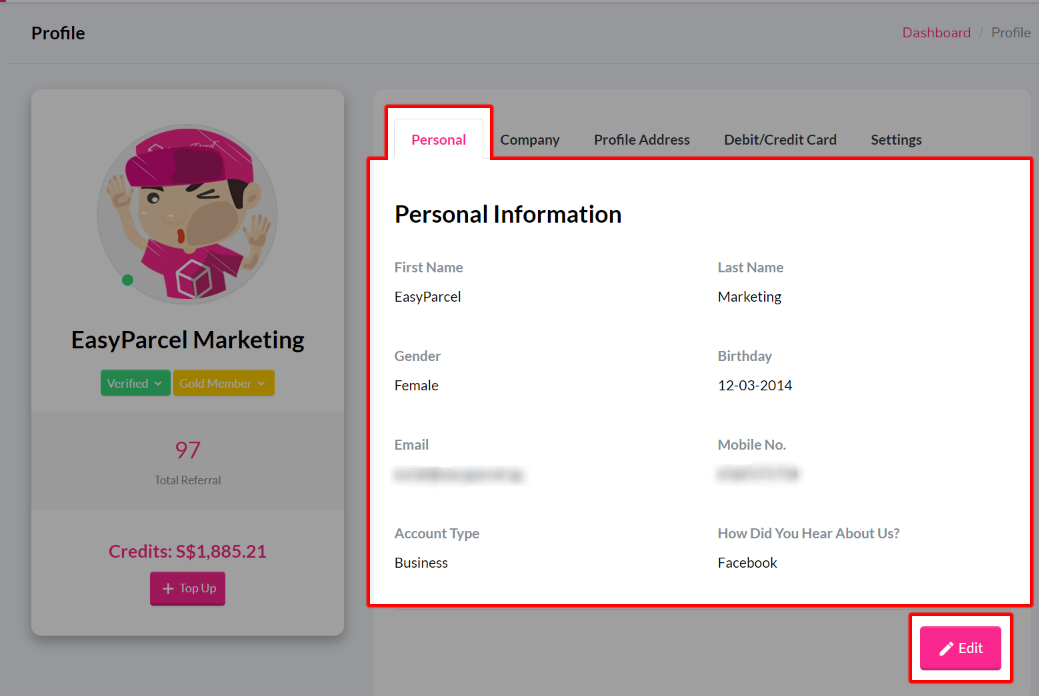Click the Top Up button

188,588
